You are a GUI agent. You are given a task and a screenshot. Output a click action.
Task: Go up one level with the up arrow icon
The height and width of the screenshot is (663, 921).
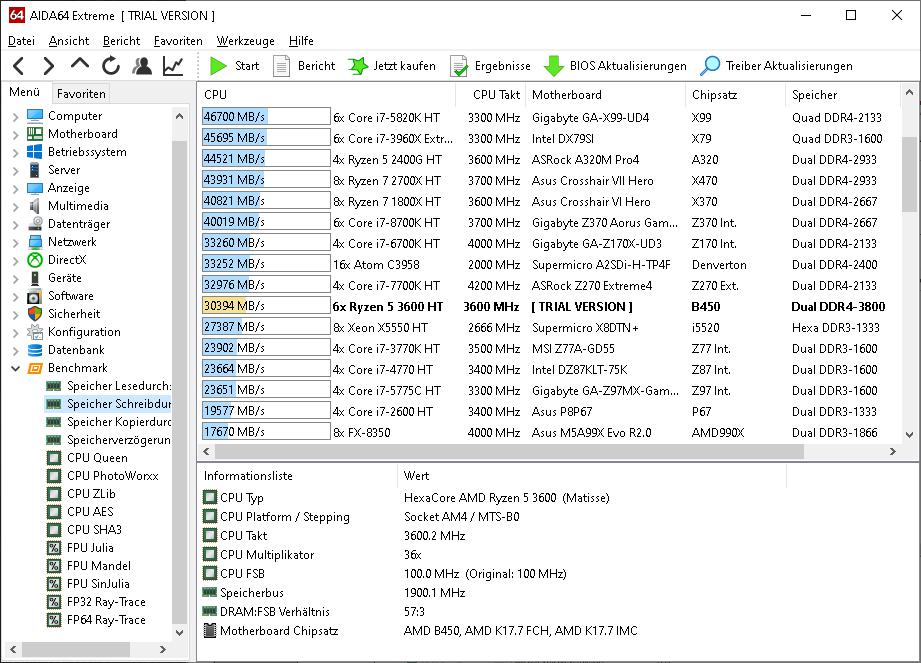tap(80, 63)
